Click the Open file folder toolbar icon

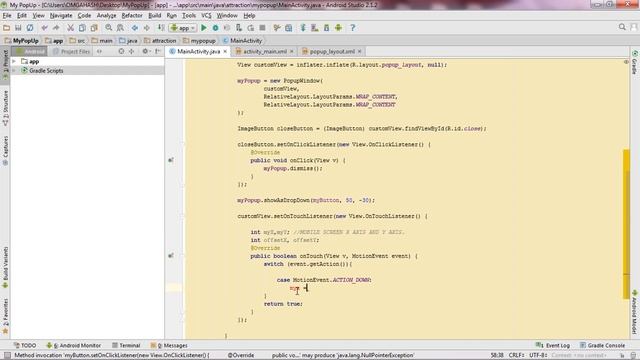click(7, 28)
